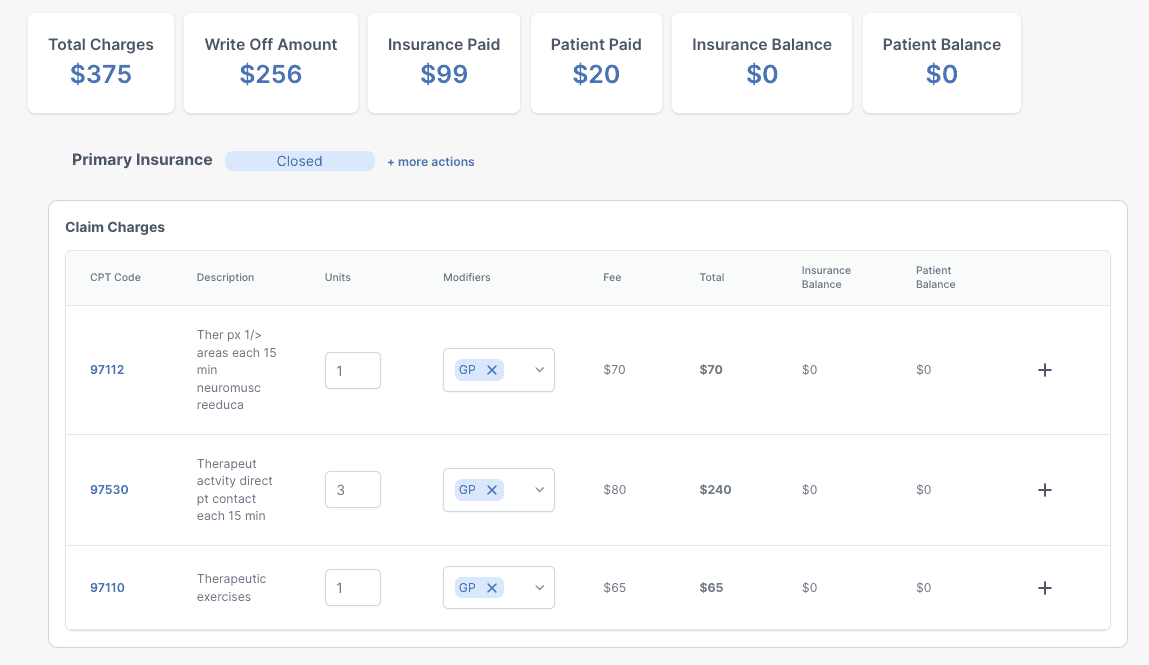Click the '+ more actions' link
The image size is (1149, 665).
(431, 162)
